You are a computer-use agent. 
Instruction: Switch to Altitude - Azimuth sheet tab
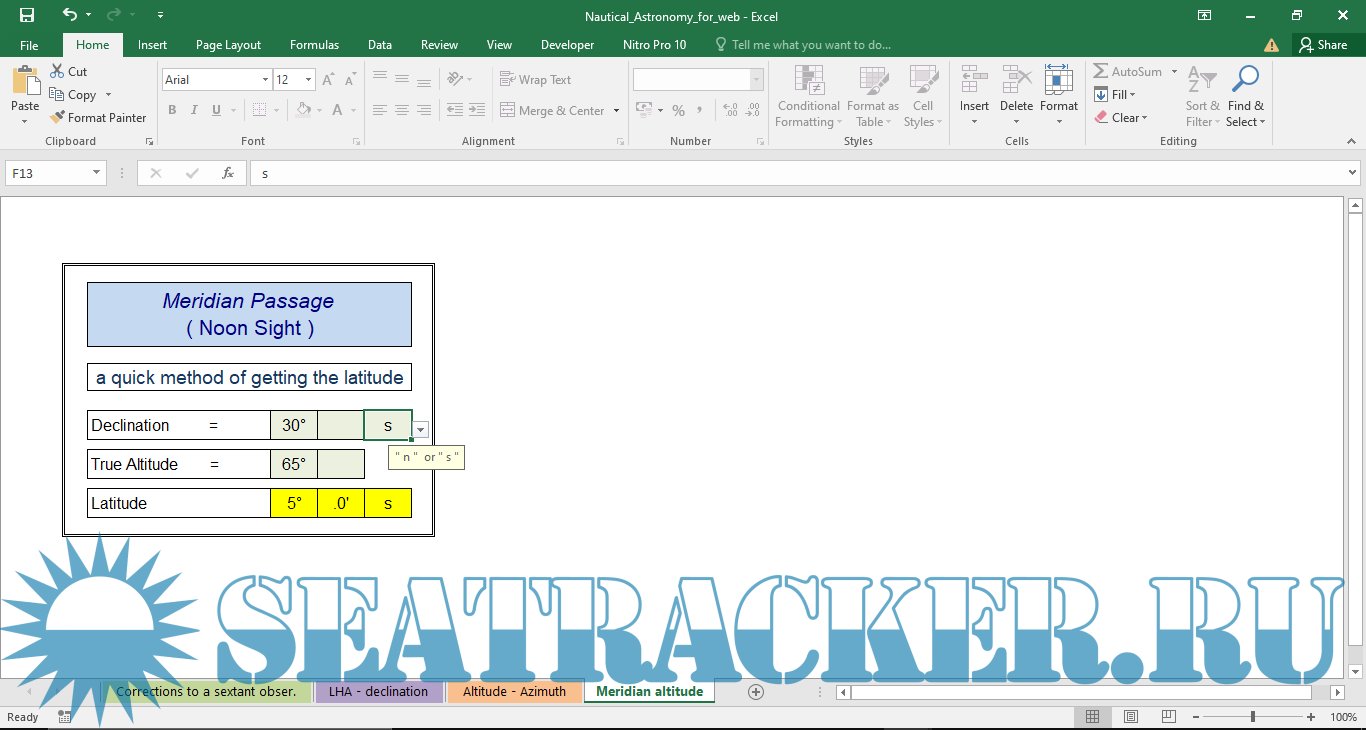[x=514, y=692]
